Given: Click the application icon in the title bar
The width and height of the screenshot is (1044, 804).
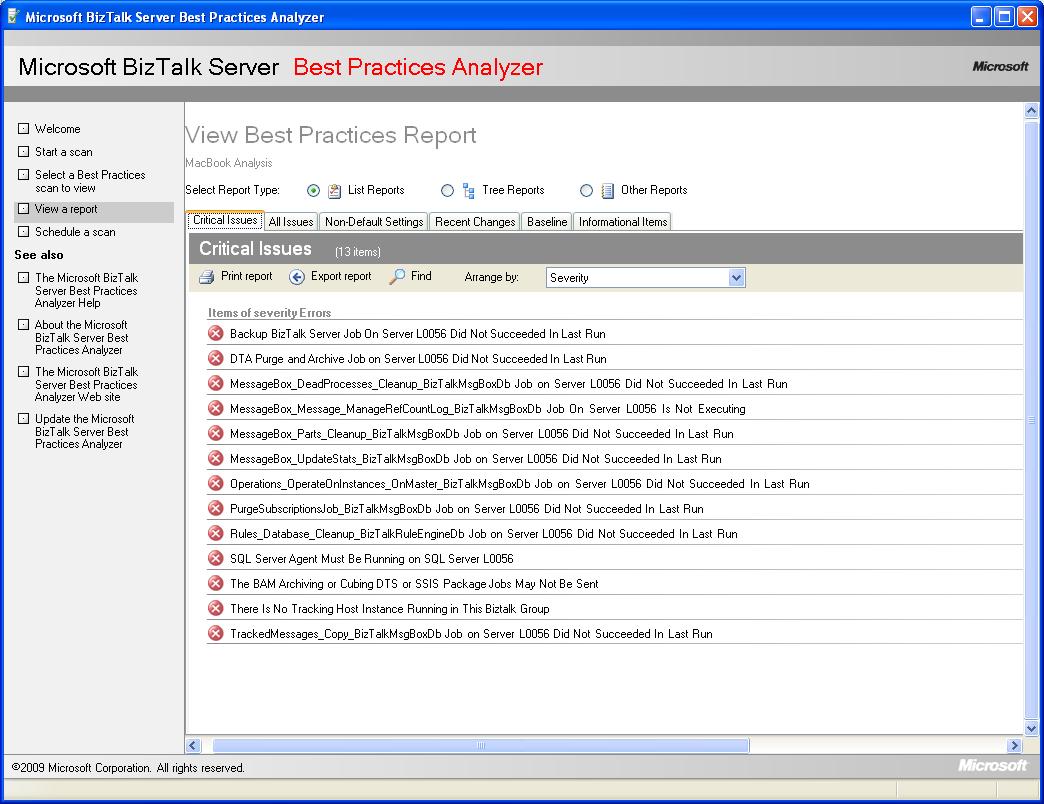Looking at the screenshot, I should coord(13,17).
